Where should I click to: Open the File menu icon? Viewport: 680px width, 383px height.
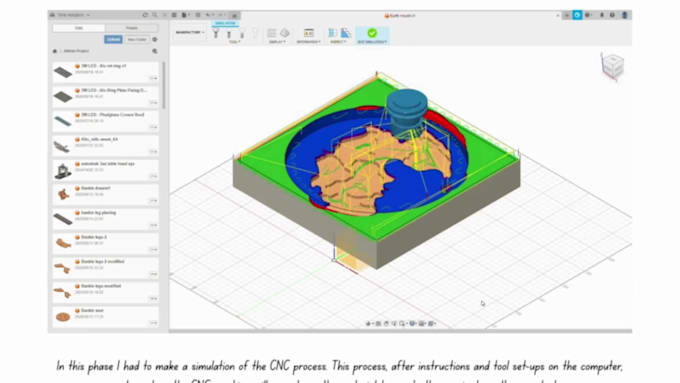point(185,15)
